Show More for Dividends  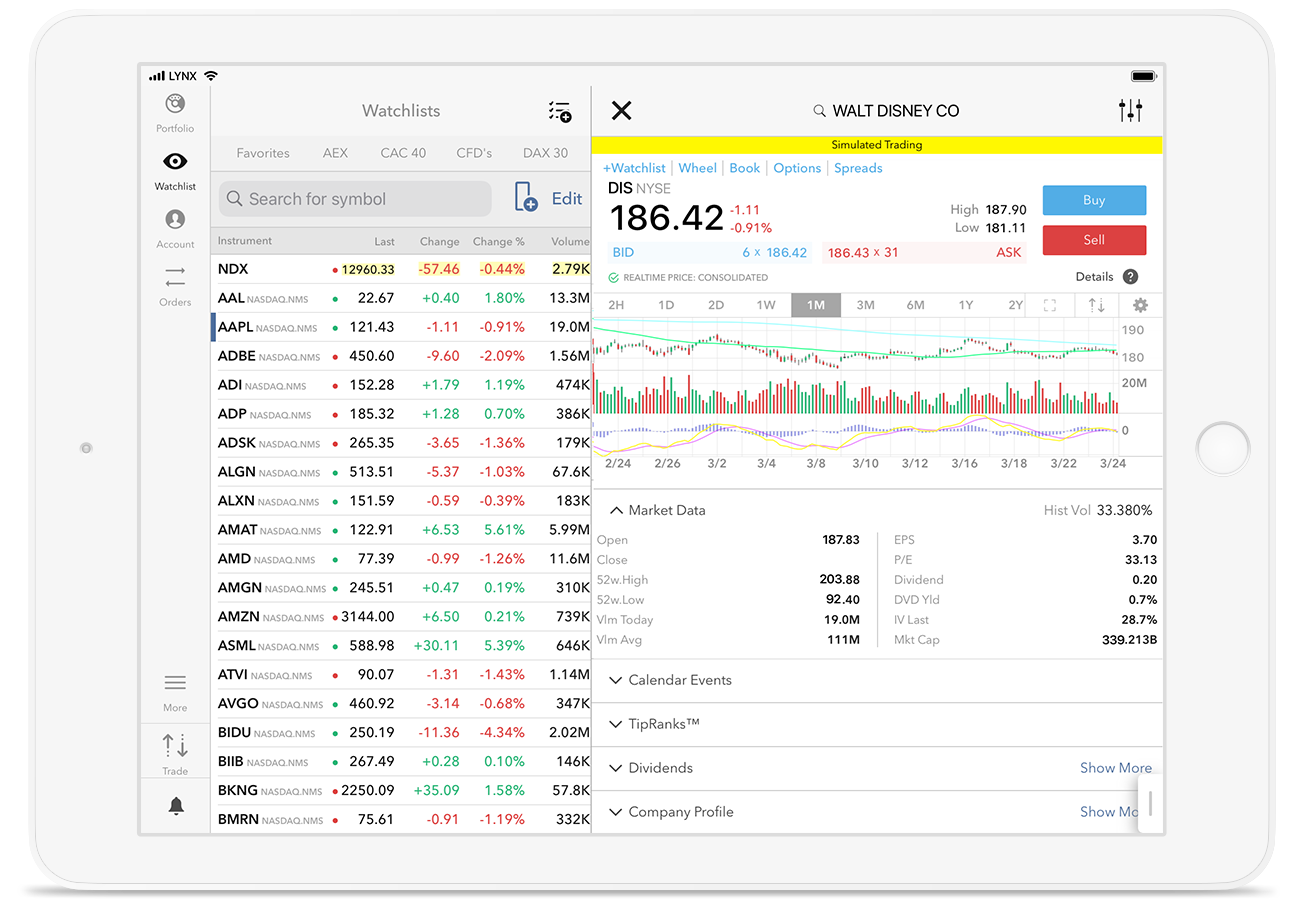tap(1116, 768)
